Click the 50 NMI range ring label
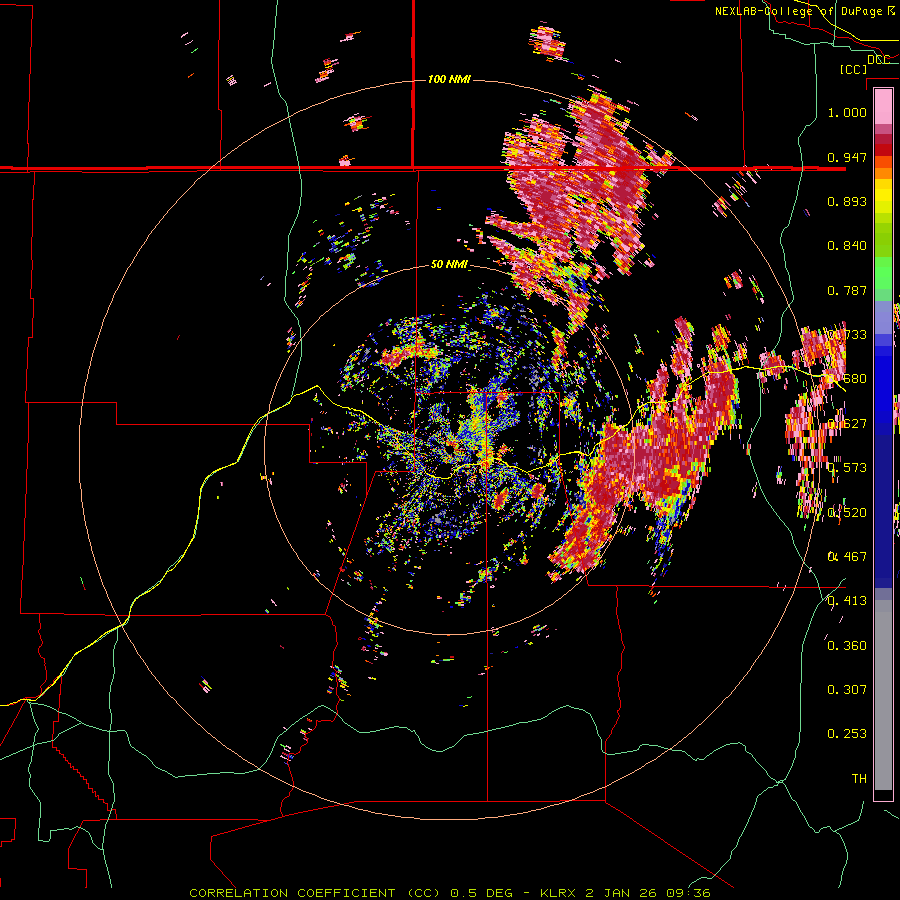 click(x=449, y=265)
